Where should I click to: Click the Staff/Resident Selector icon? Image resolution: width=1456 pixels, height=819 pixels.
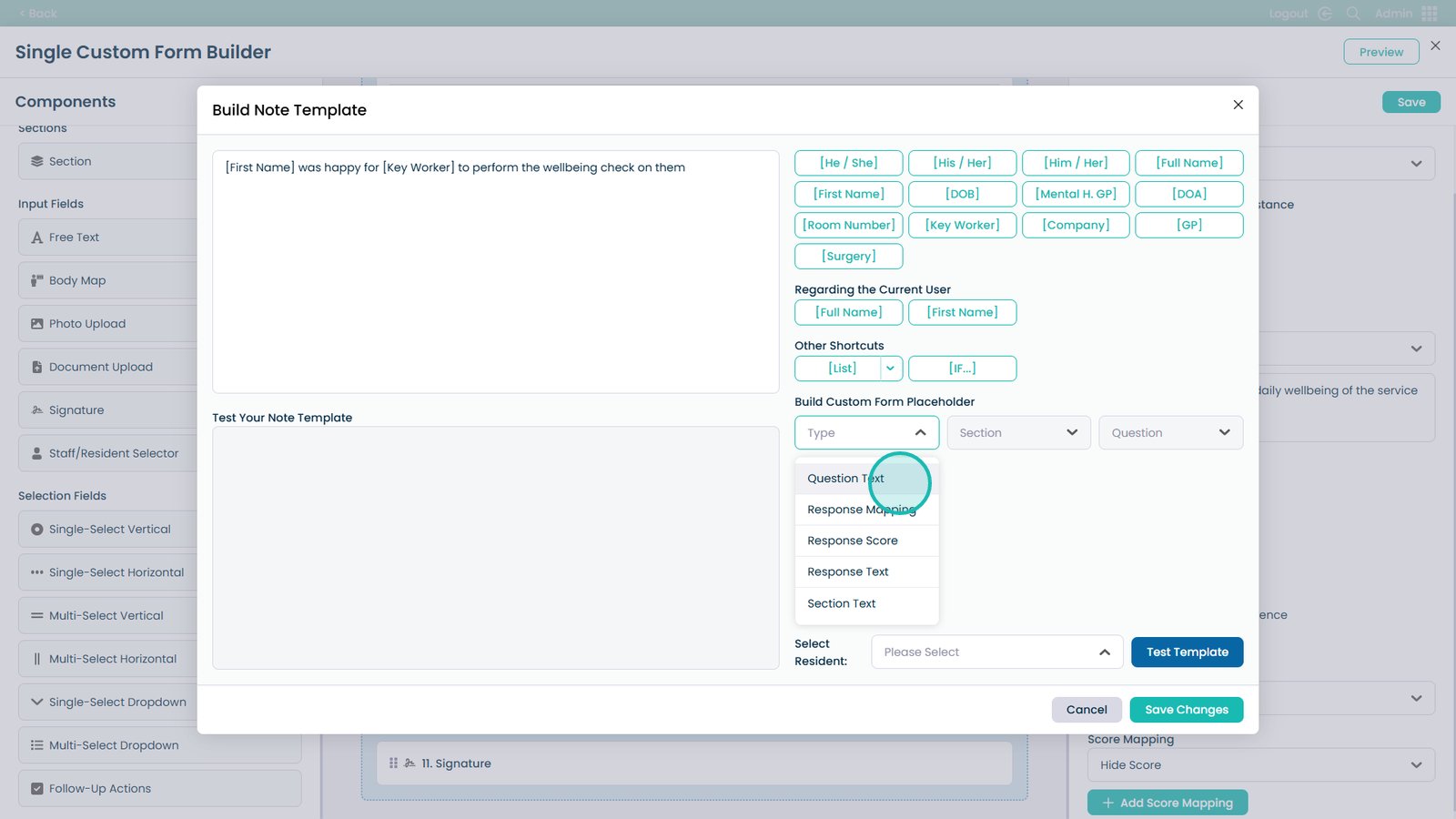(37, 453)
